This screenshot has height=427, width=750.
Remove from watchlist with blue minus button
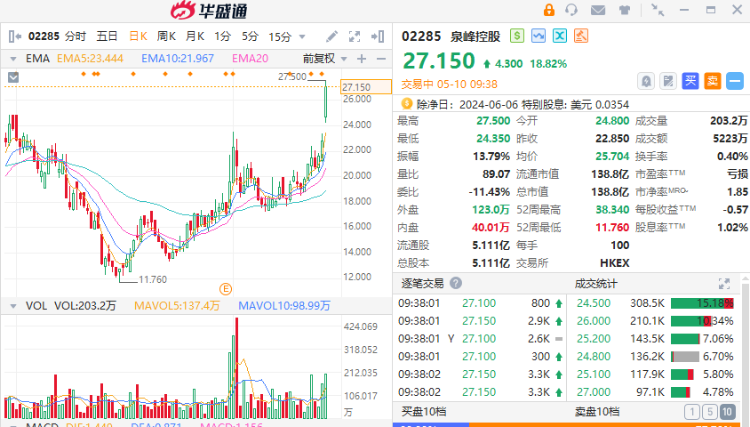click(735, 81)
